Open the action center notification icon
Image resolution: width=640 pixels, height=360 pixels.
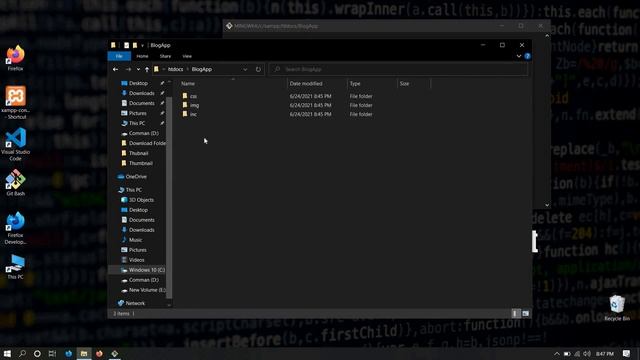(x=627, y=353)
